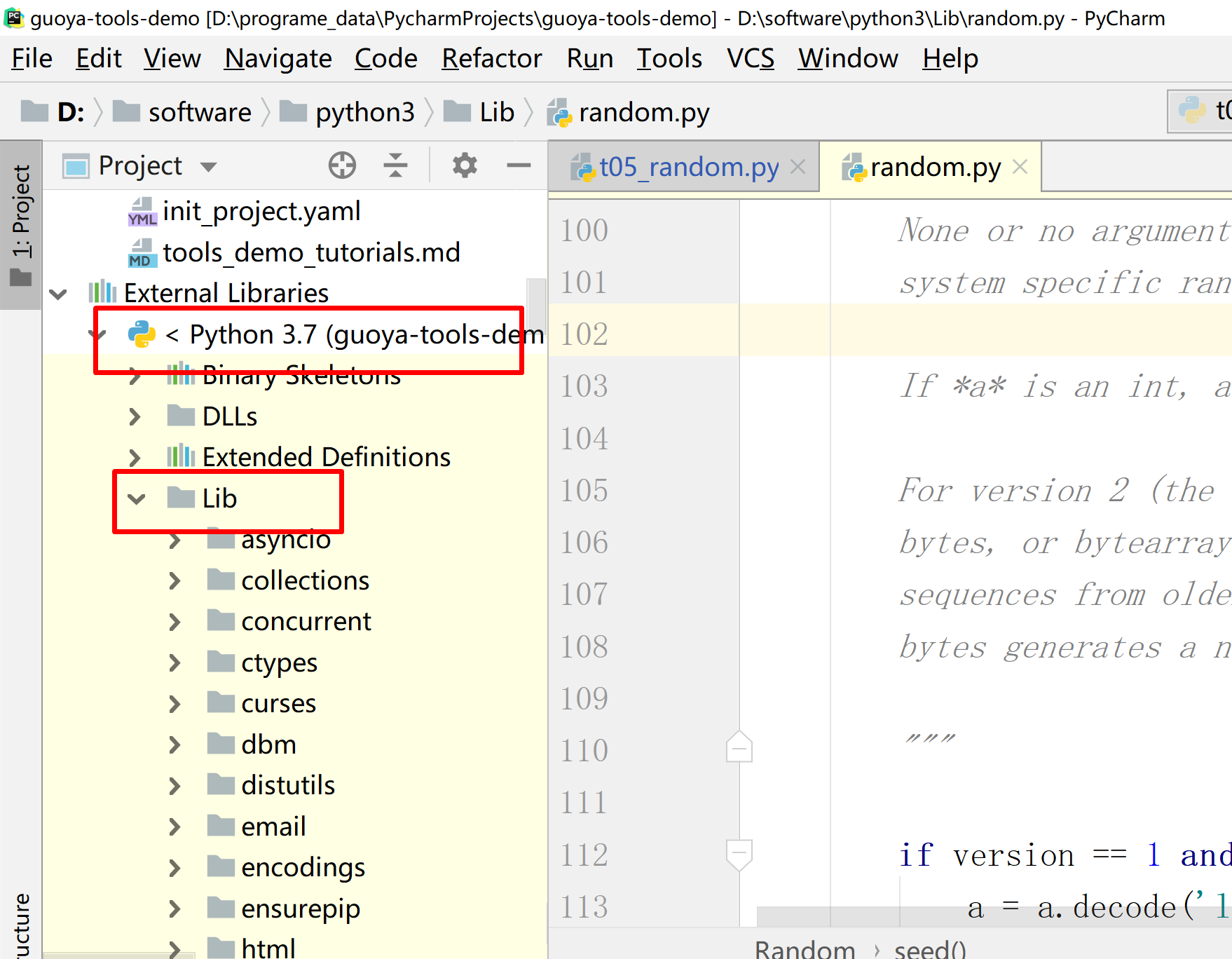Hide the Project tool window via minus icon
The image size is (1232, 959).
coord(519,165)
